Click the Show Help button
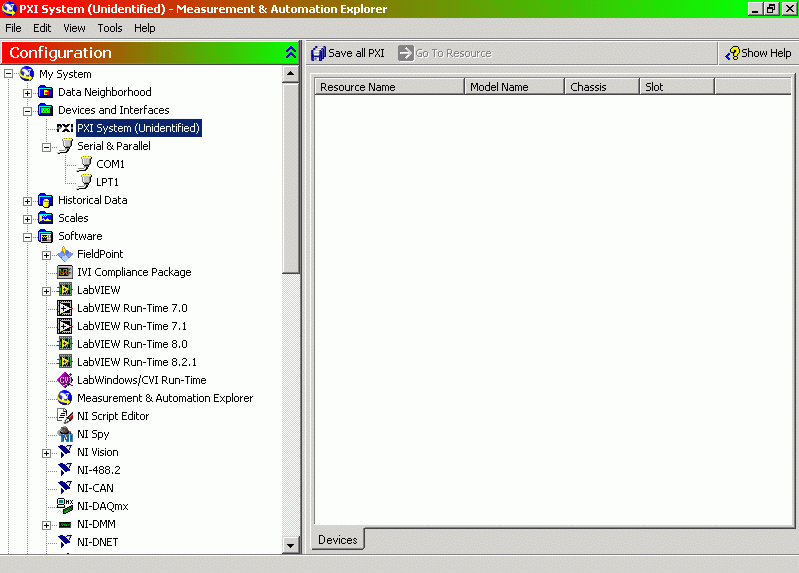 [x=758, y=53]
